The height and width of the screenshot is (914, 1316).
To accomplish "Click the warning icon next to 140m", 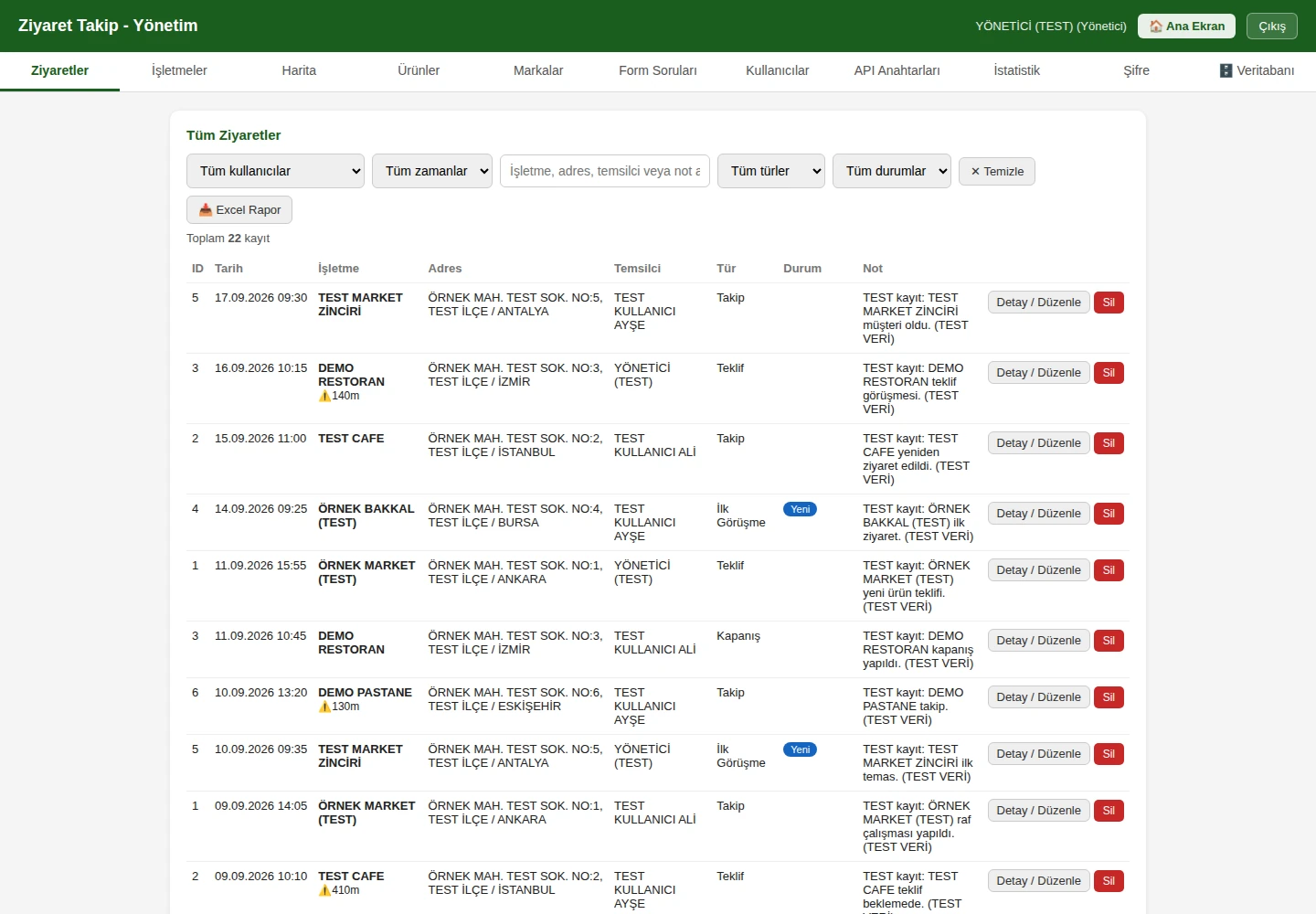I will point(324,396).
